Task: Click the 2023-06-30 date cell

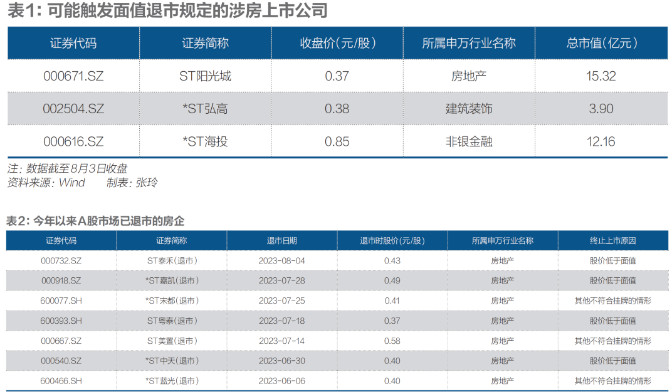Action: point(282,361)
